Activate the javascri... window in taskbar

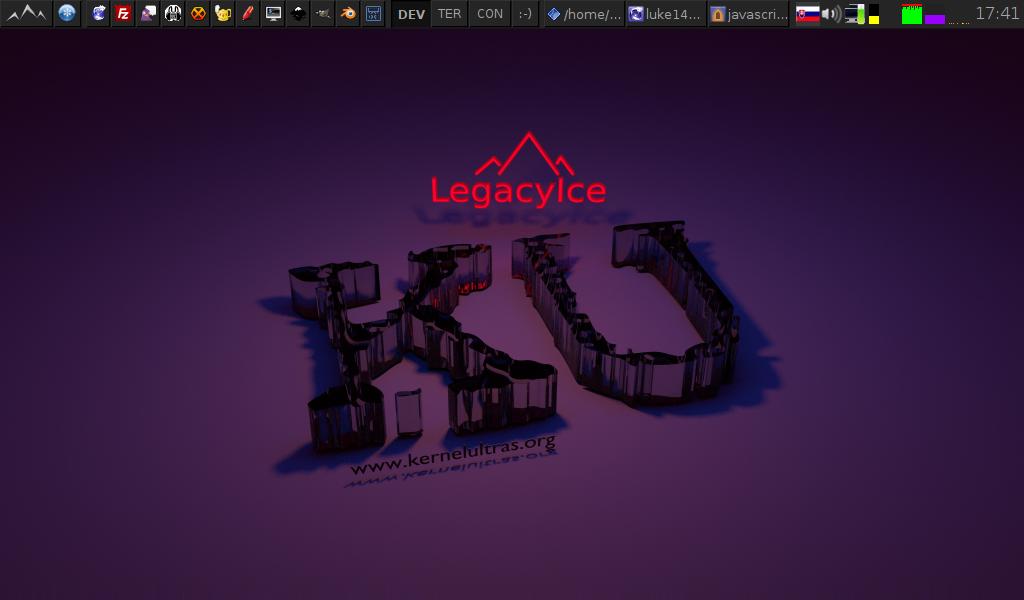(748, 14)
